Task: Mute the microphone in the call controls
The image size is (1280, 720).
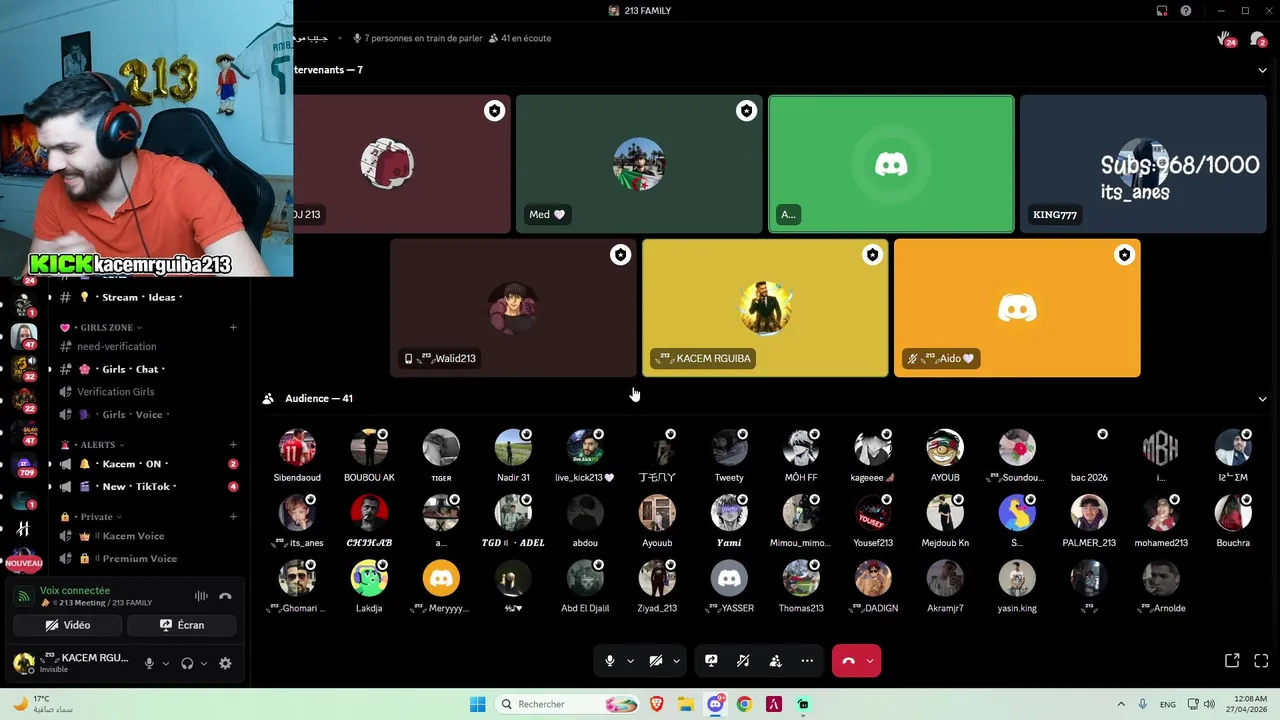Action: (x=610, y=661)
